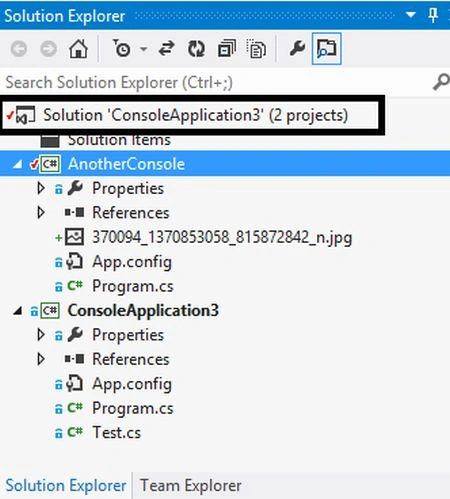
Task: Select the 370094_1370853058_815872842_n.jpg file
Action: pyautogui.click(x=222, y=237)
